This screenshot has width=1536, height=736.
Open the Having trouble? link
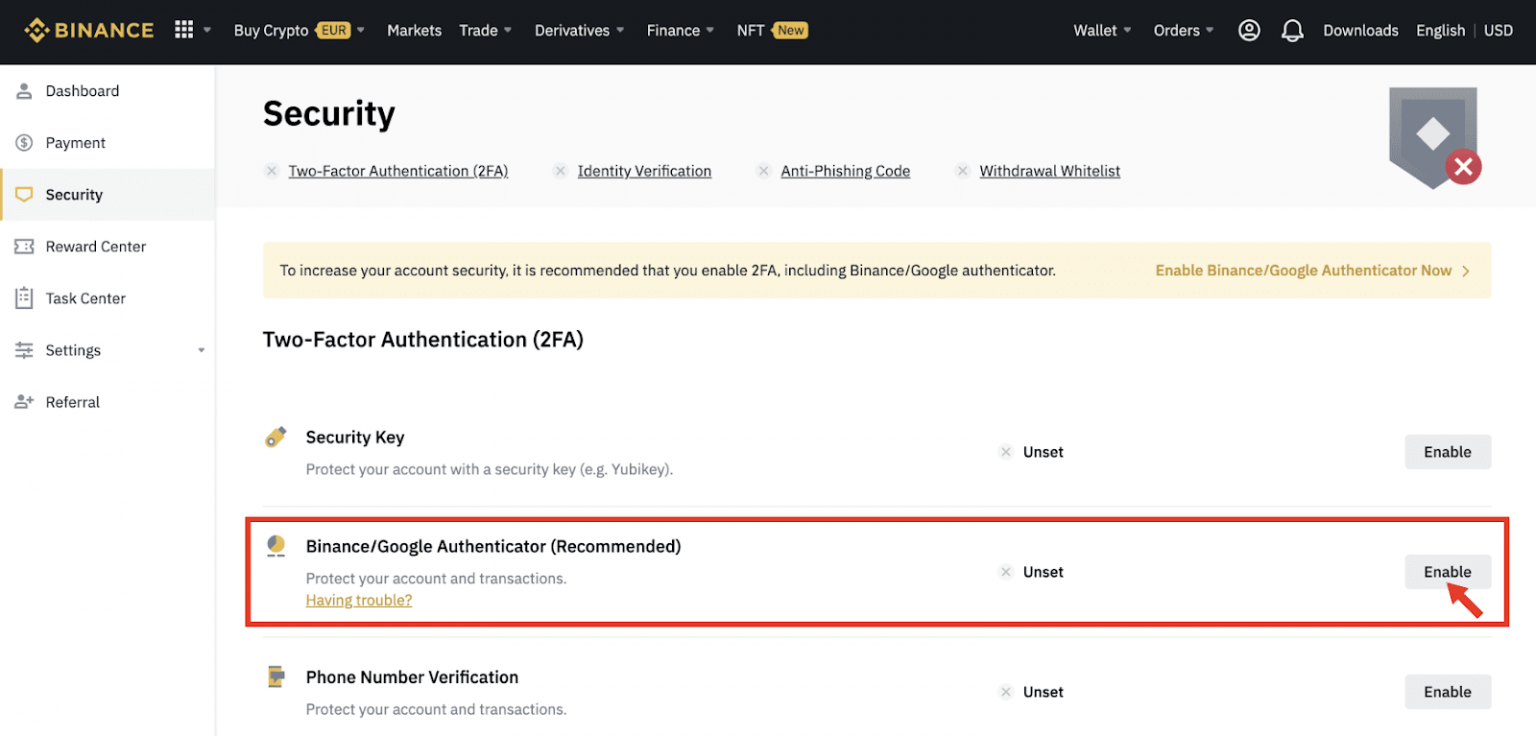pyautogui.click(x=358, y=599)
